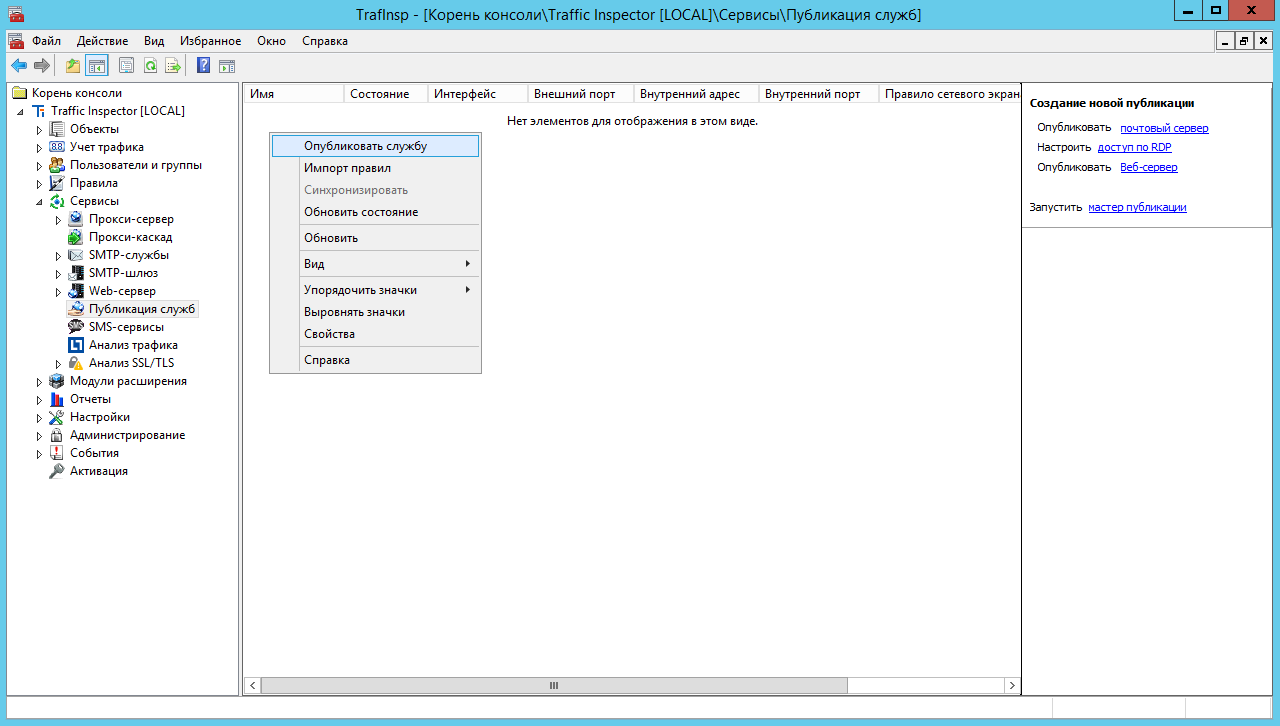
Task: Select Выровнять значки menu entry
Action: [375, 312]
